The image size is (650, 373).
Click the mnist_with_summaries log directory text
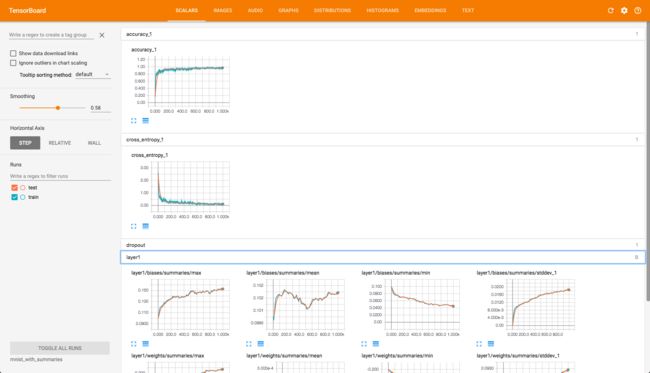pos(36,359)
